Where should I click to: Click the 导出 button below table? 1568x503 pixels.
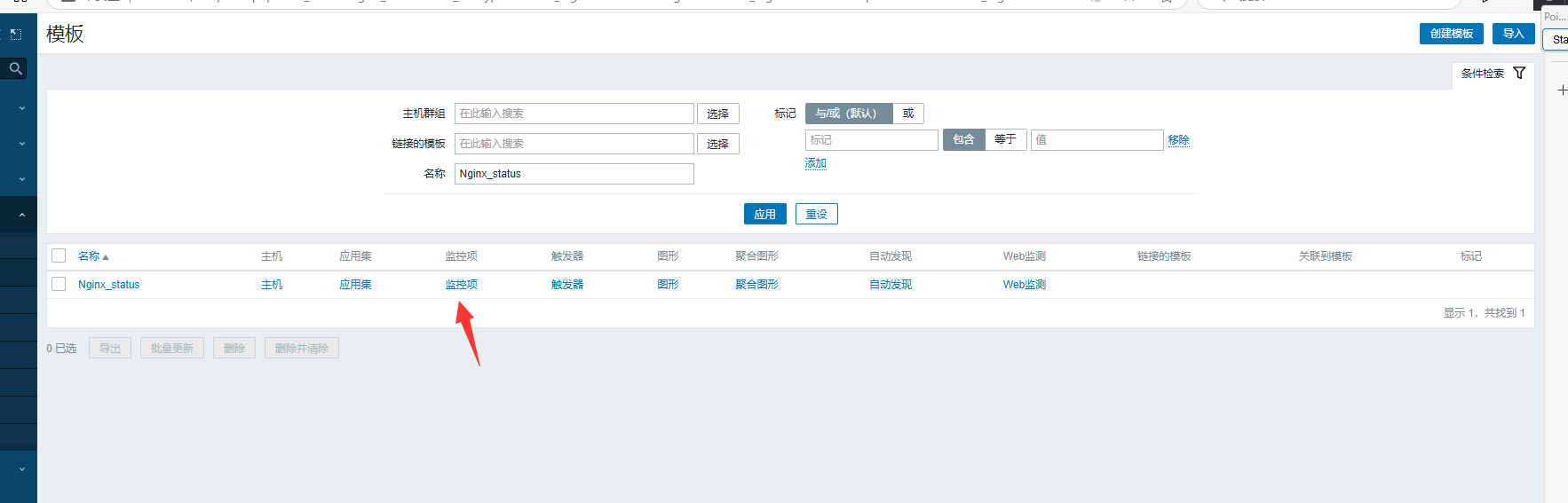(x=110, y=348)
